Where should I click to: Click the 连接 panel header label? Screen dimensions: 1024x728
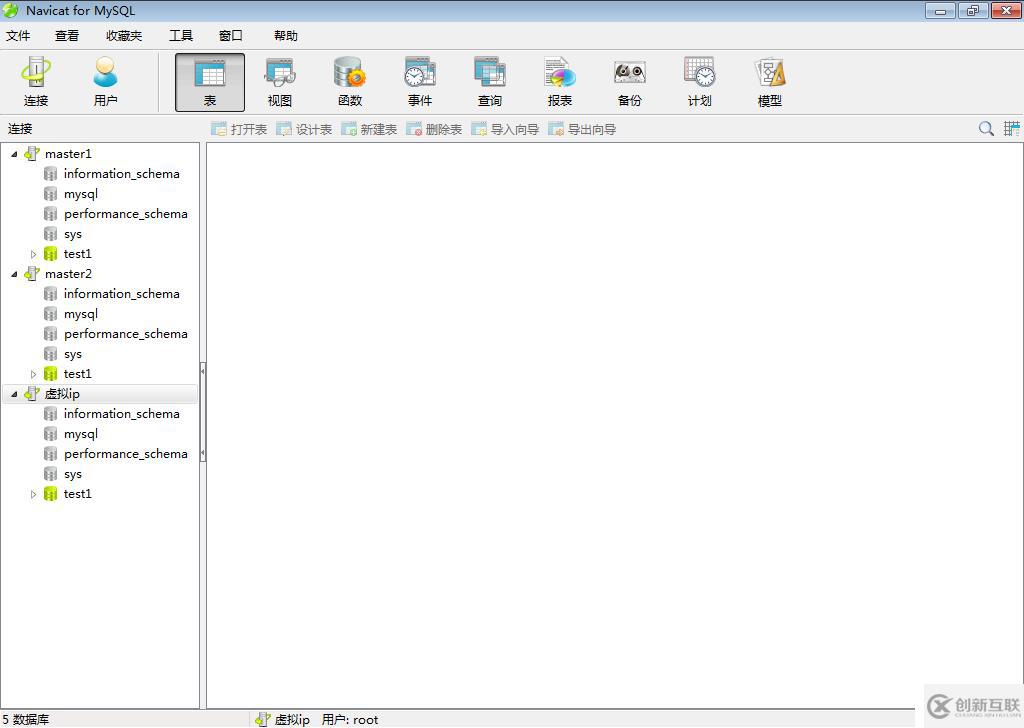tap(20, 129)
